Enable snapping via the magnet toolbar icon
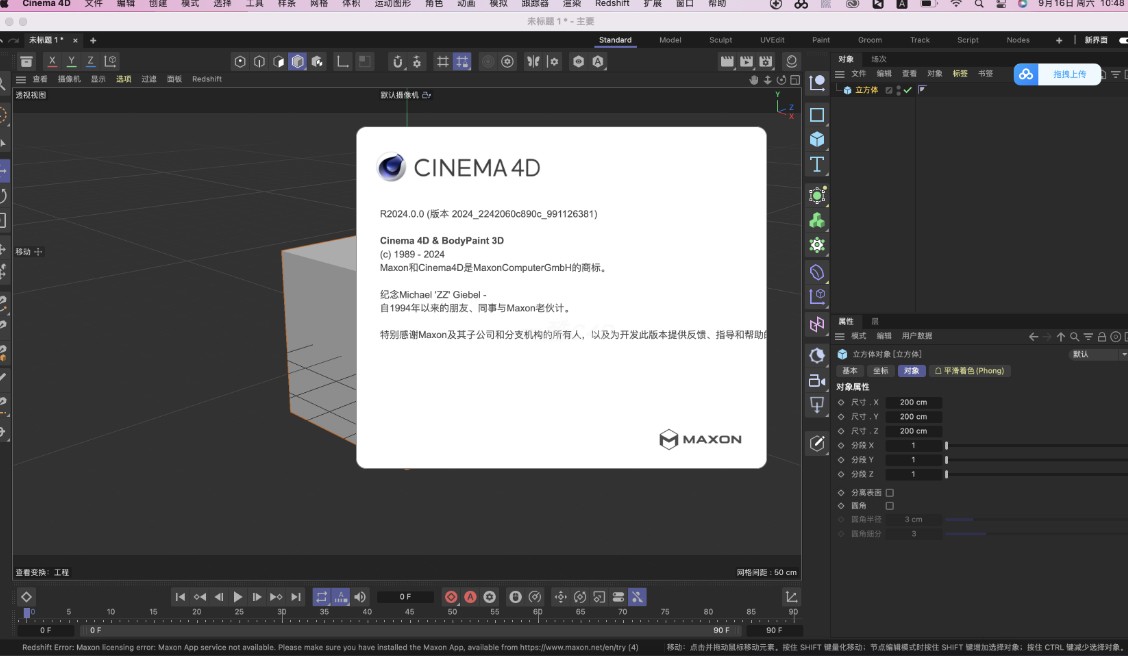 (x=397, y=61)
